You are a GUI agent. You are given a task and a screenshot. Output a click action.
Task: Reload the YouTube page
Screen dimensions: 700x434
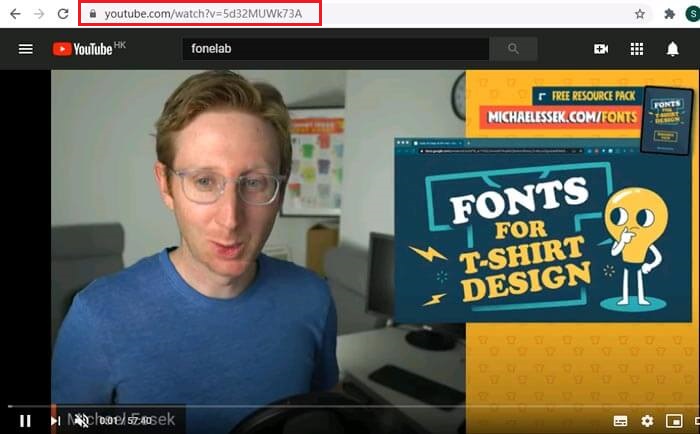click(x=63, y=14)
